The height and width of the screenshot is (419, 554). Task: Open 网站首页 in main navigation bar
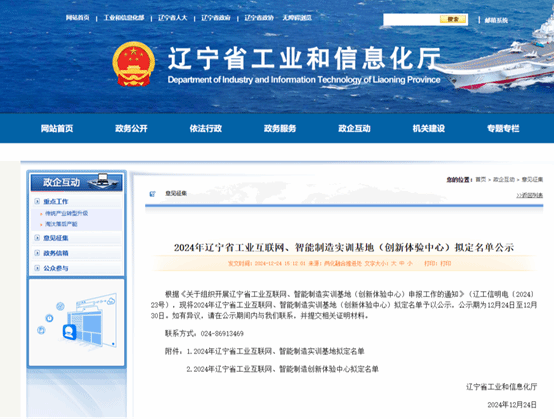pyautogui.click(x=57, y=129)
